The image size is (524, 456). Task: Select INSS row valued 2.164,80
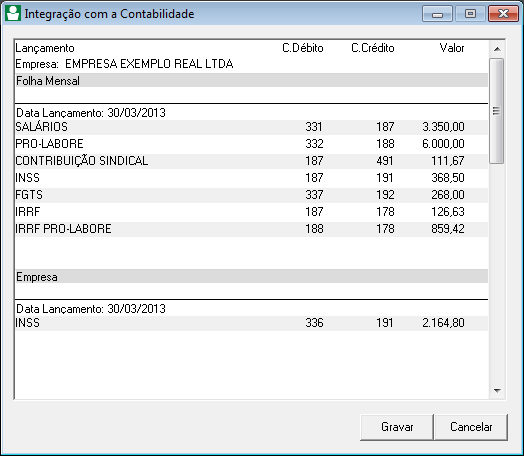[x=251, y=323]
